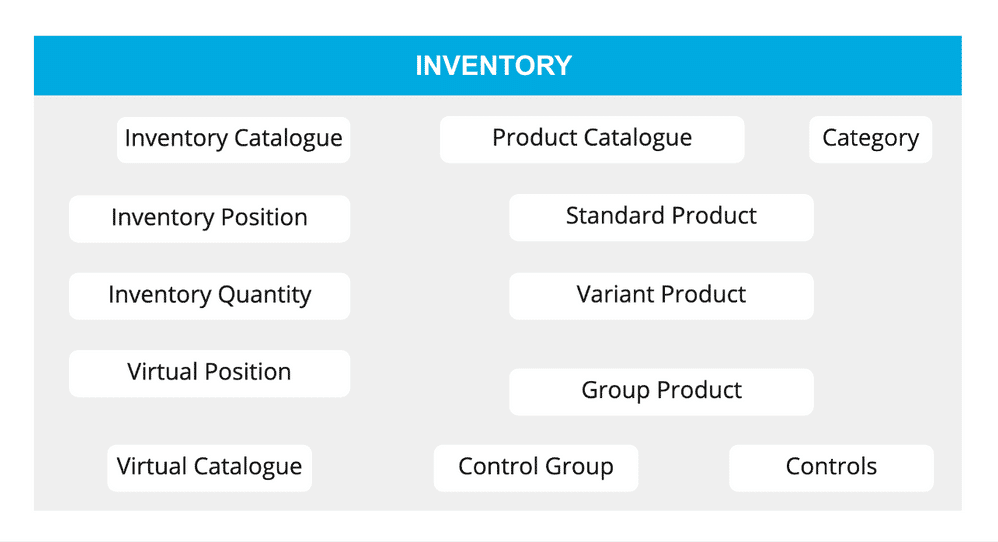998x542 pixels.
Task: Click the Controls box
Action: [831, 467]
